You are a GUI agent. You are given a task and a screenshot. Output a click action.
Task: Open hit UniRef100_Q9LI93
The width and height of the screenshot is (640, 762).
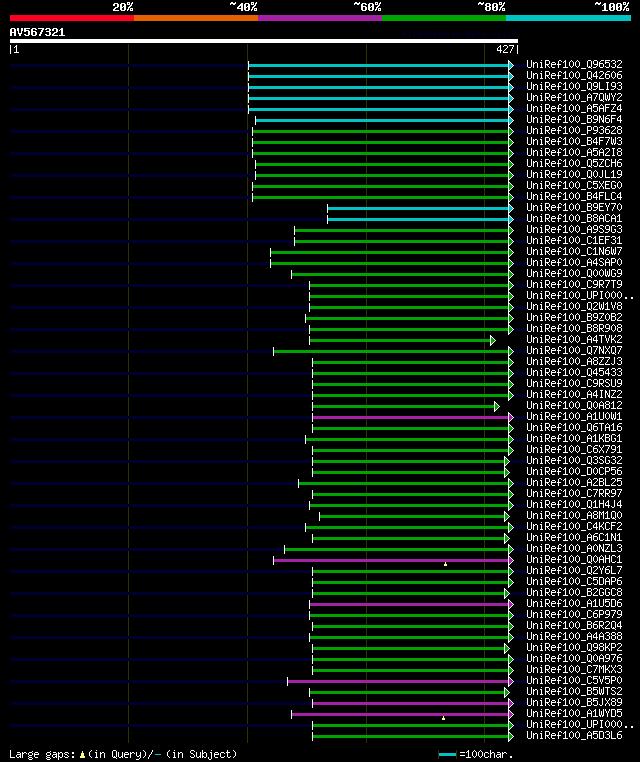point(574,86)
